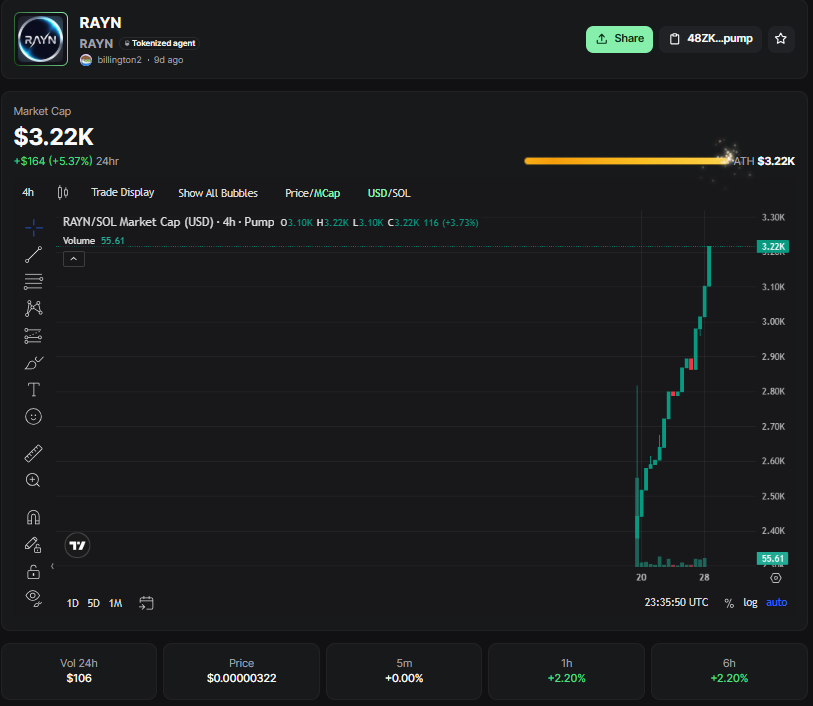The height and width of the screenshot is (706, 813).
Task: Select the Text annotation tool
Action: pyautogui.click(x=34, y=389)
